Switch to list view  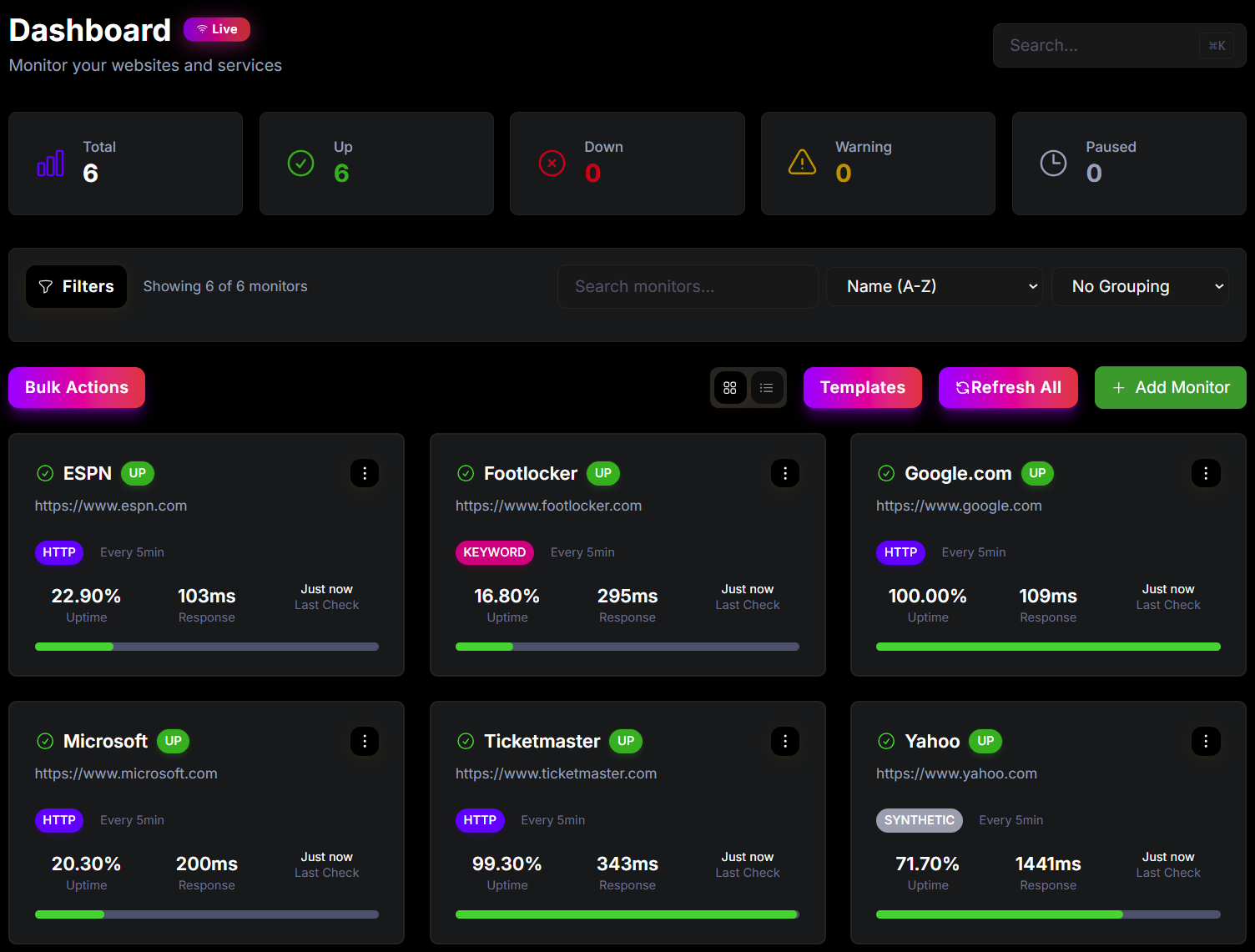click(767, 388)
